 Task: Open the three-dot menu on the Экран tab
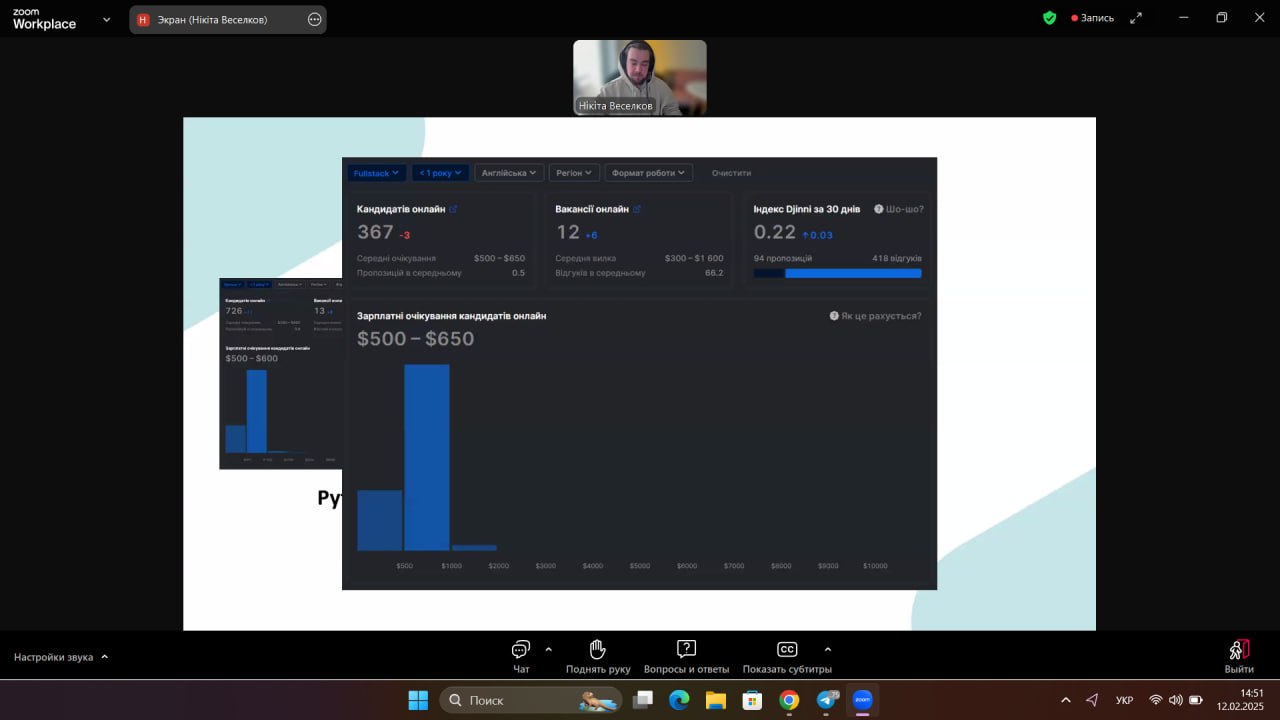point(314,19)
